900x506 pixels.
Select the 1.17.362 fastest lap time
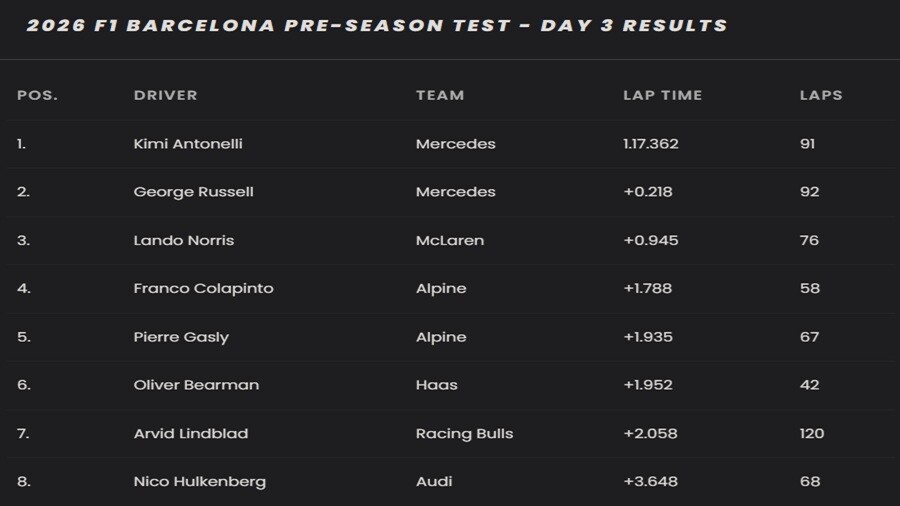(651, 144)
